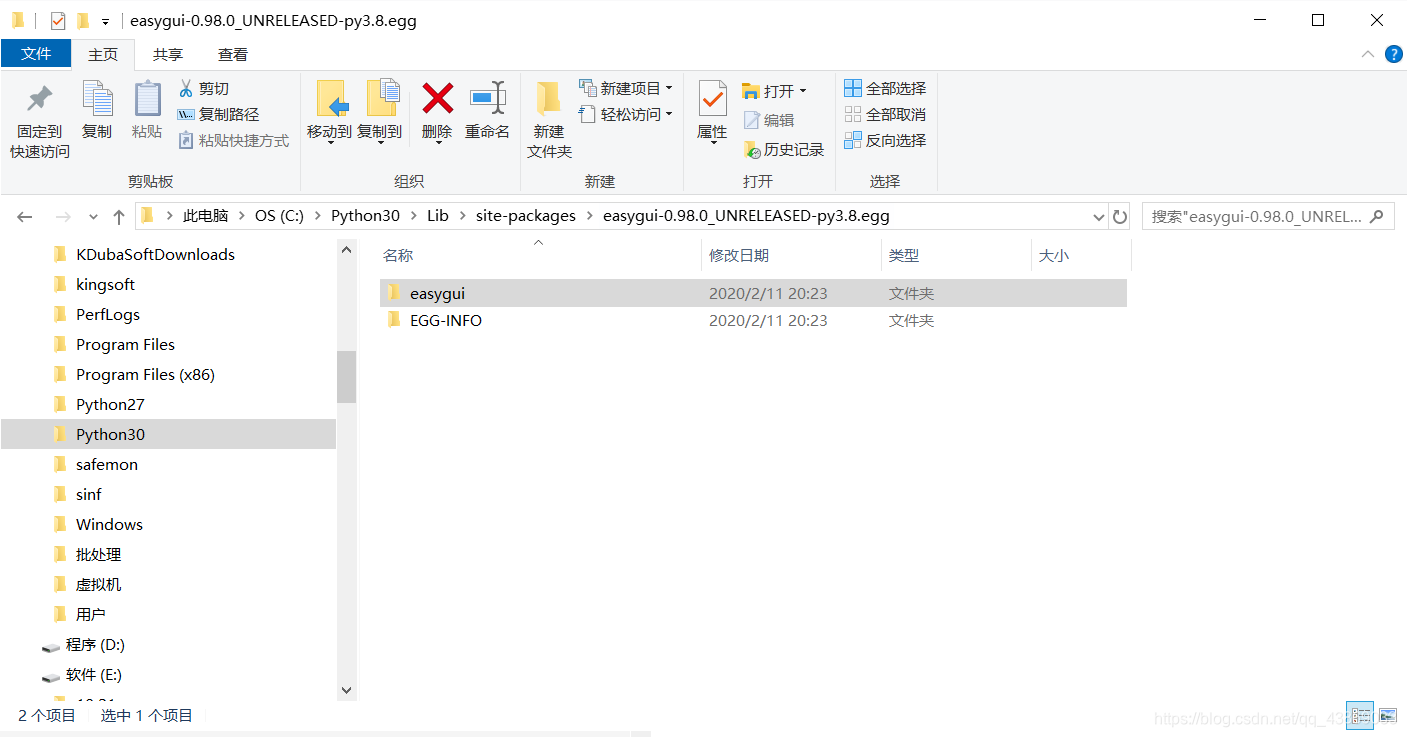Open the 属性 (Properties) icon

pos(711,113)
